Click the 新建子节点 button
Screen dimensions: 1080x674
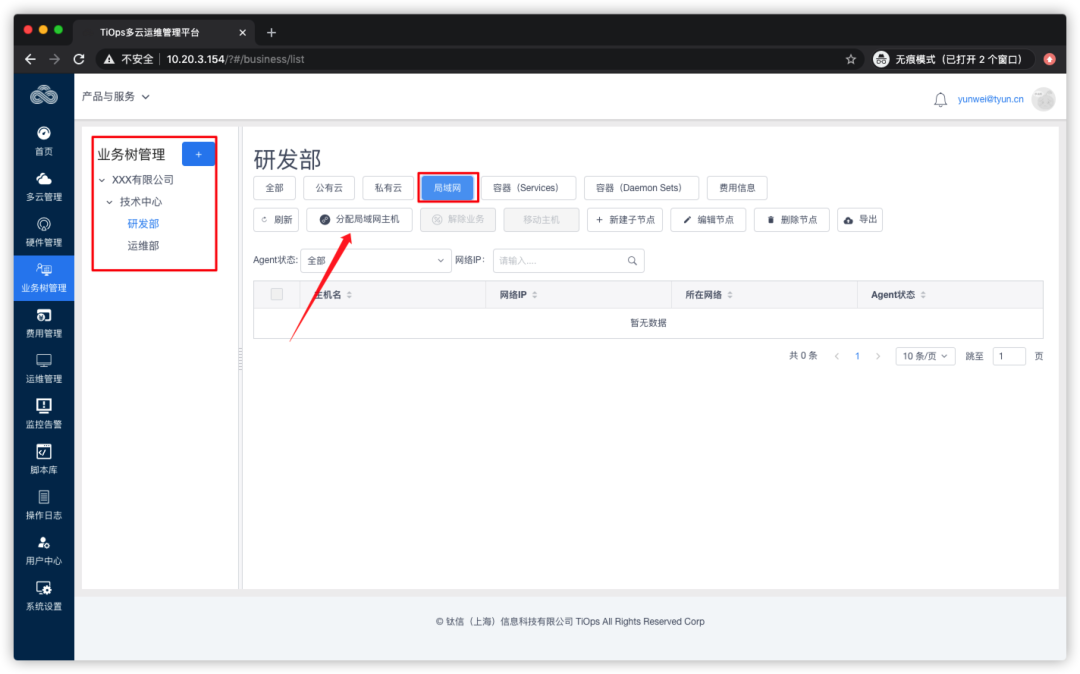tap(624, 219)
